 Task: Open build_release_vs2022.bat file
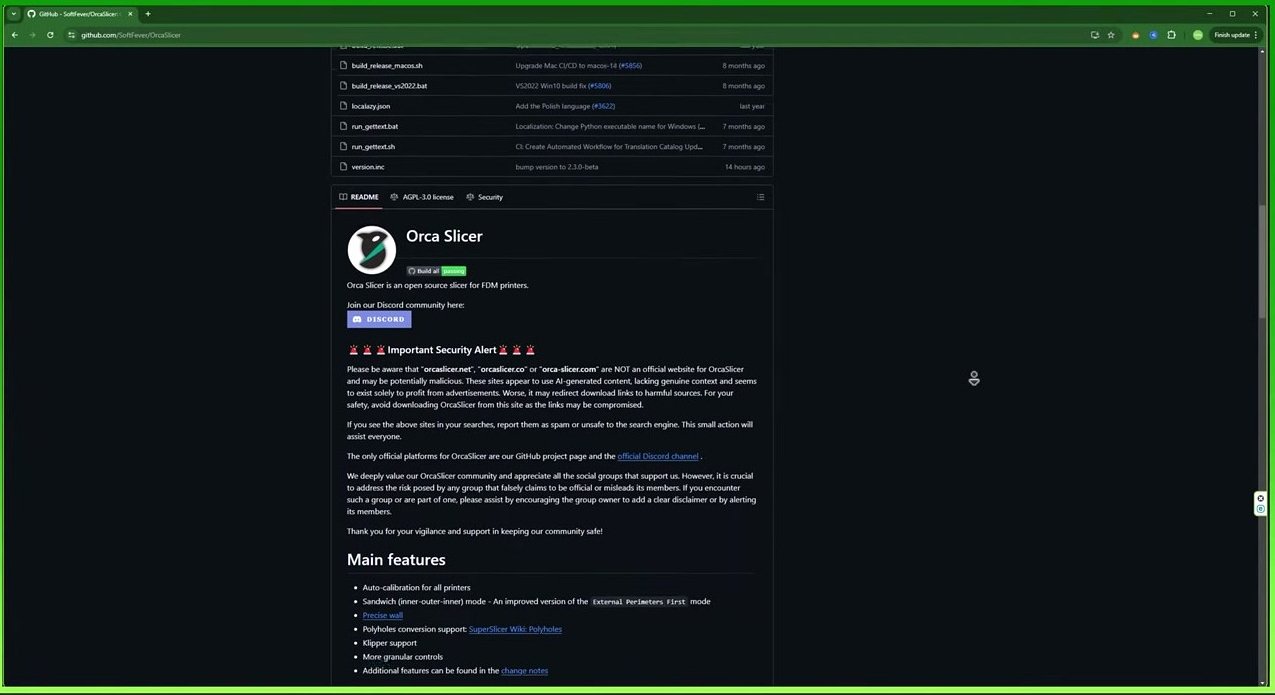(389, 86)
